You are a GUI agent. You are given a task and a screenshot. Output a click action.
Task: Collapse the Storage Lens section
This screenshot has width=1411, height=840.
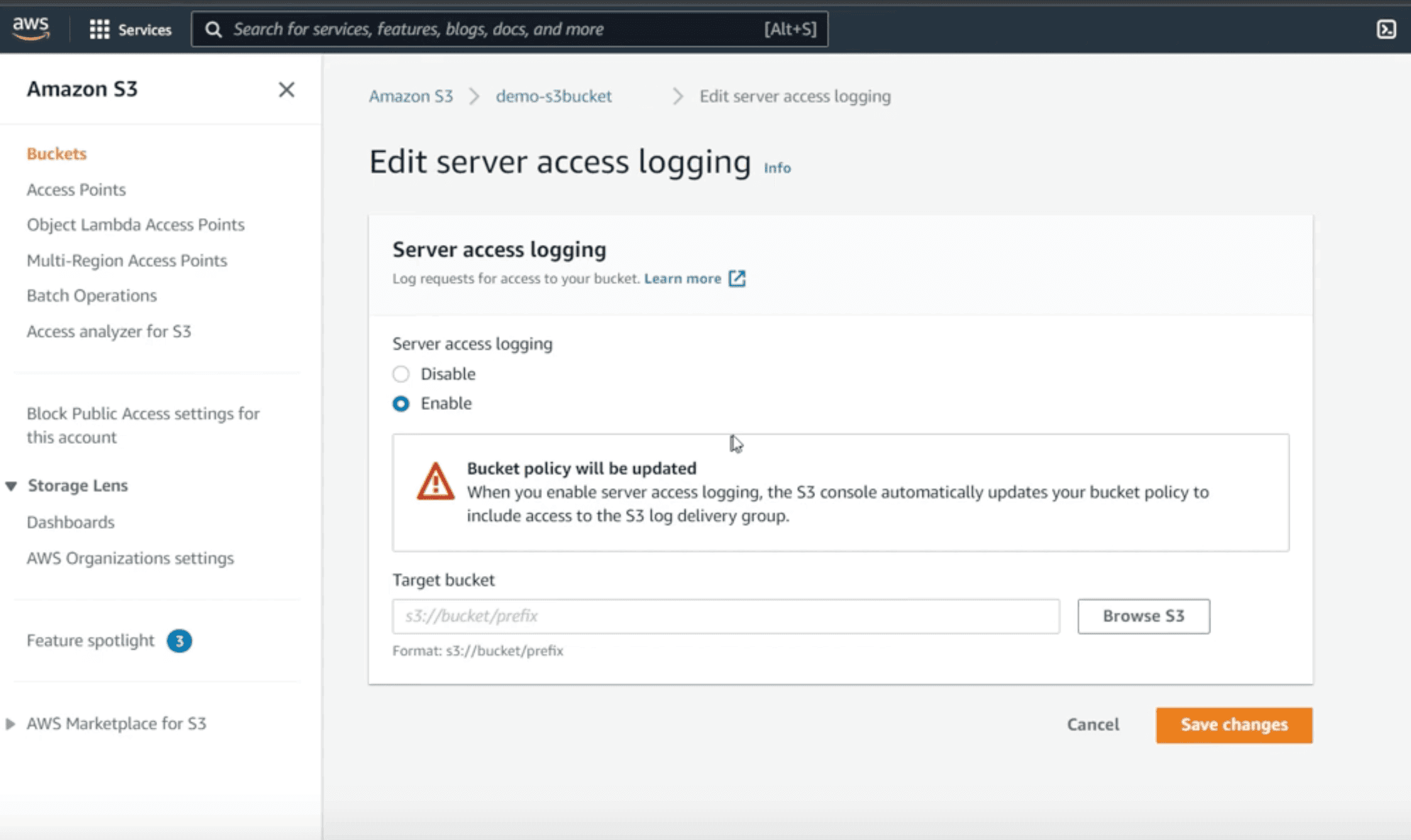point(11,486)
